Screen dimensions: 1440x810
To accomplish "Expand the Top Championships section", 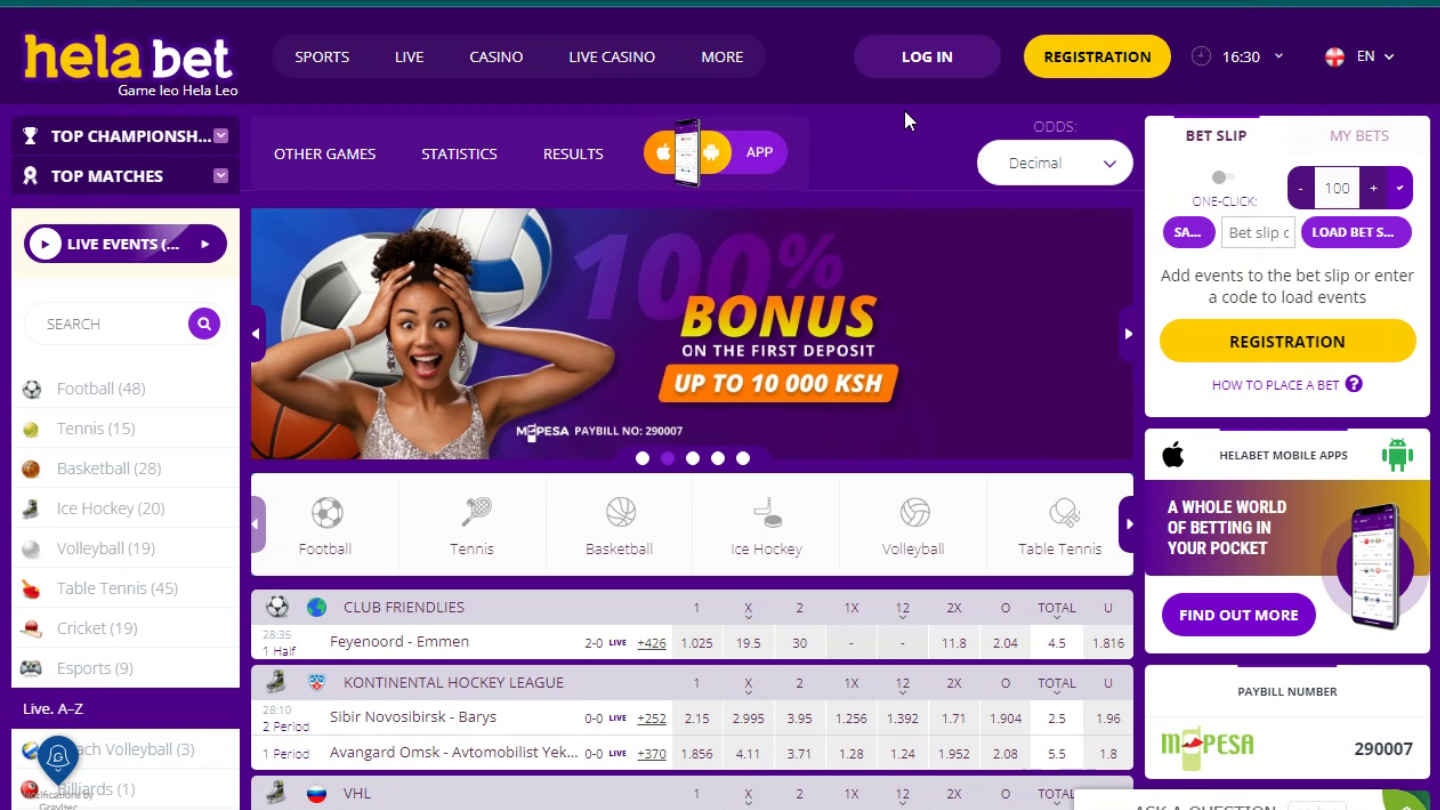I will point(125,136).
